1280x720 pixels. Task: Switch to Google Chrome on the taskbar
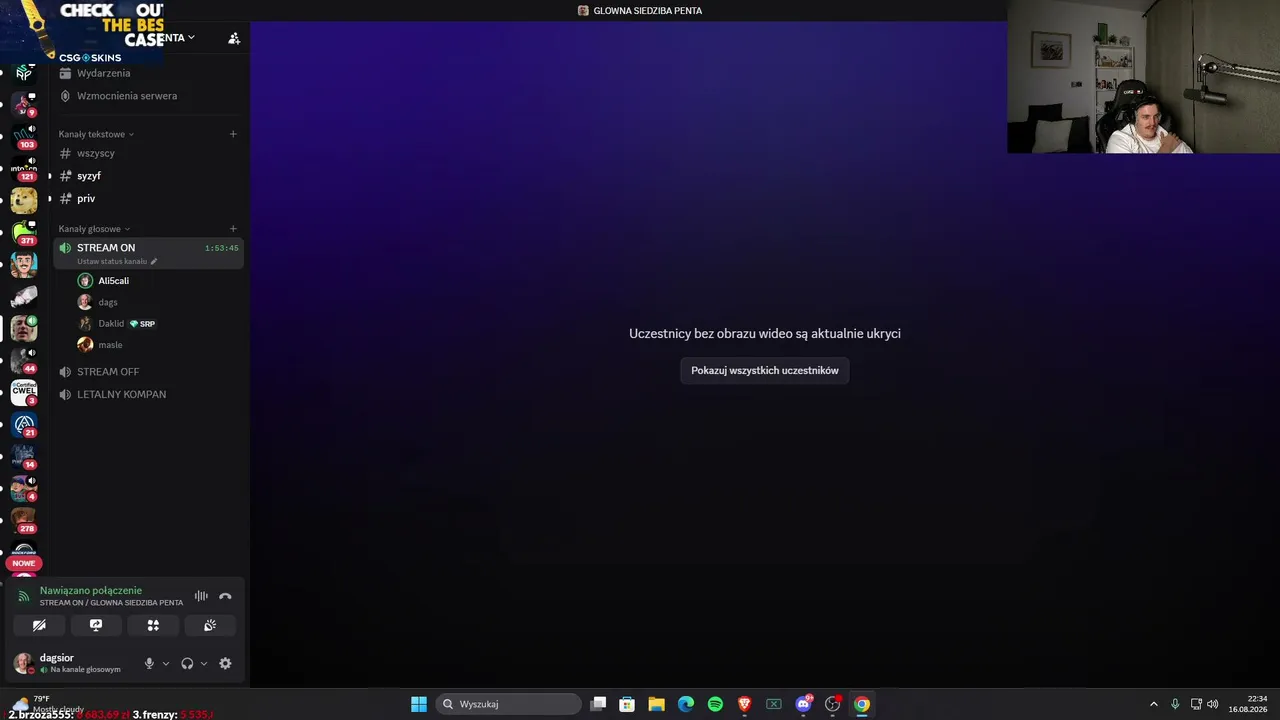[862, 704]
